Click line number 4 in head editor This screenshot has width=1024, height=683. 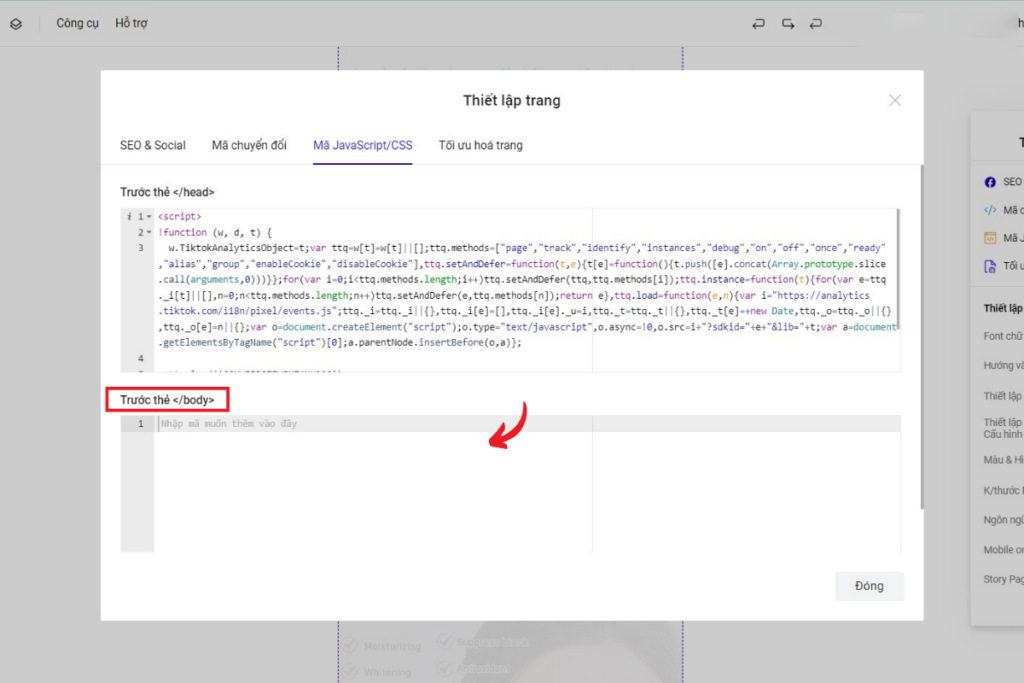[140, 358]
